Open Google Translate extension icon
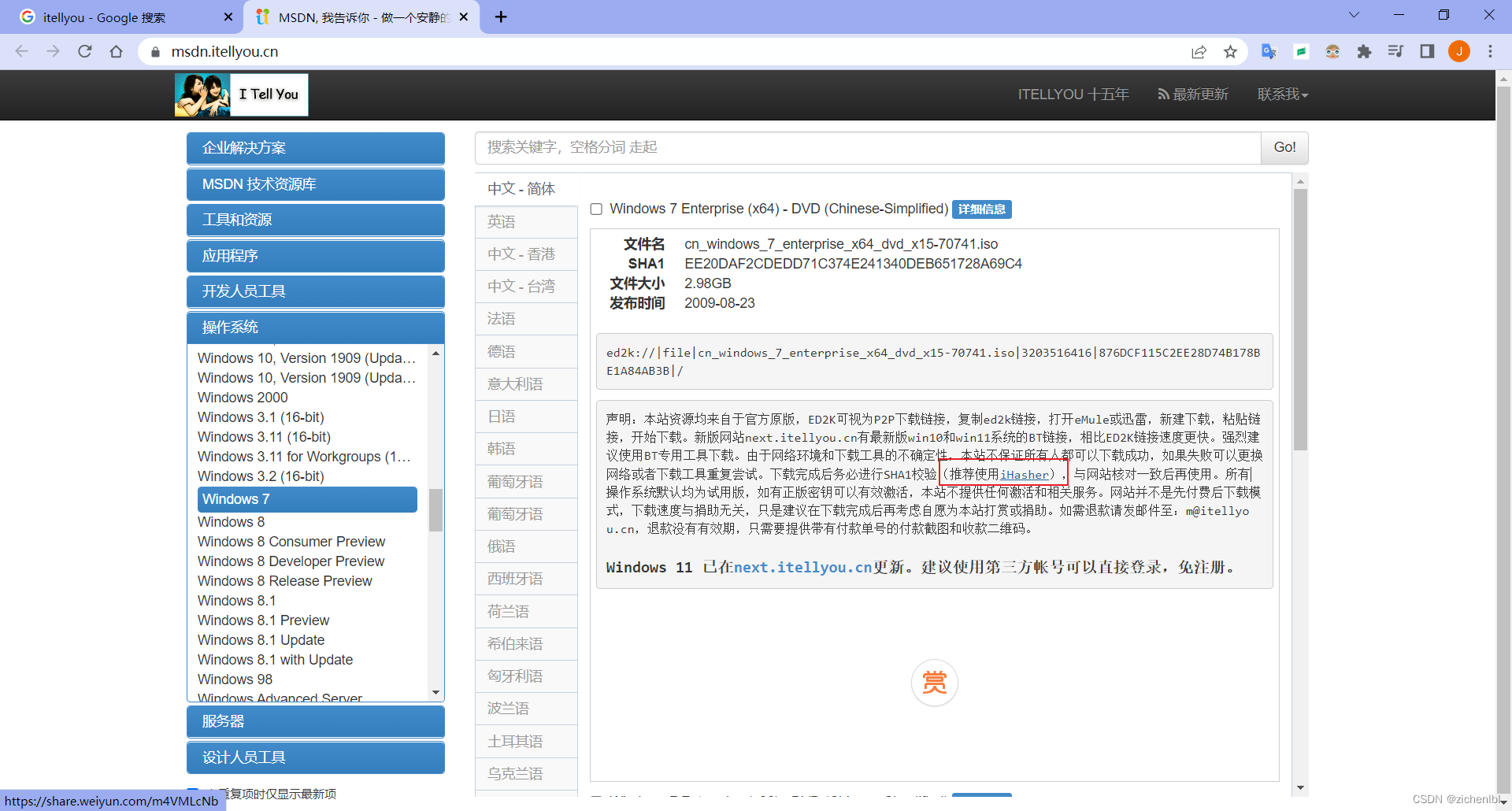The height and width of the screenshot is (811, 1512). click(1269, 51)
